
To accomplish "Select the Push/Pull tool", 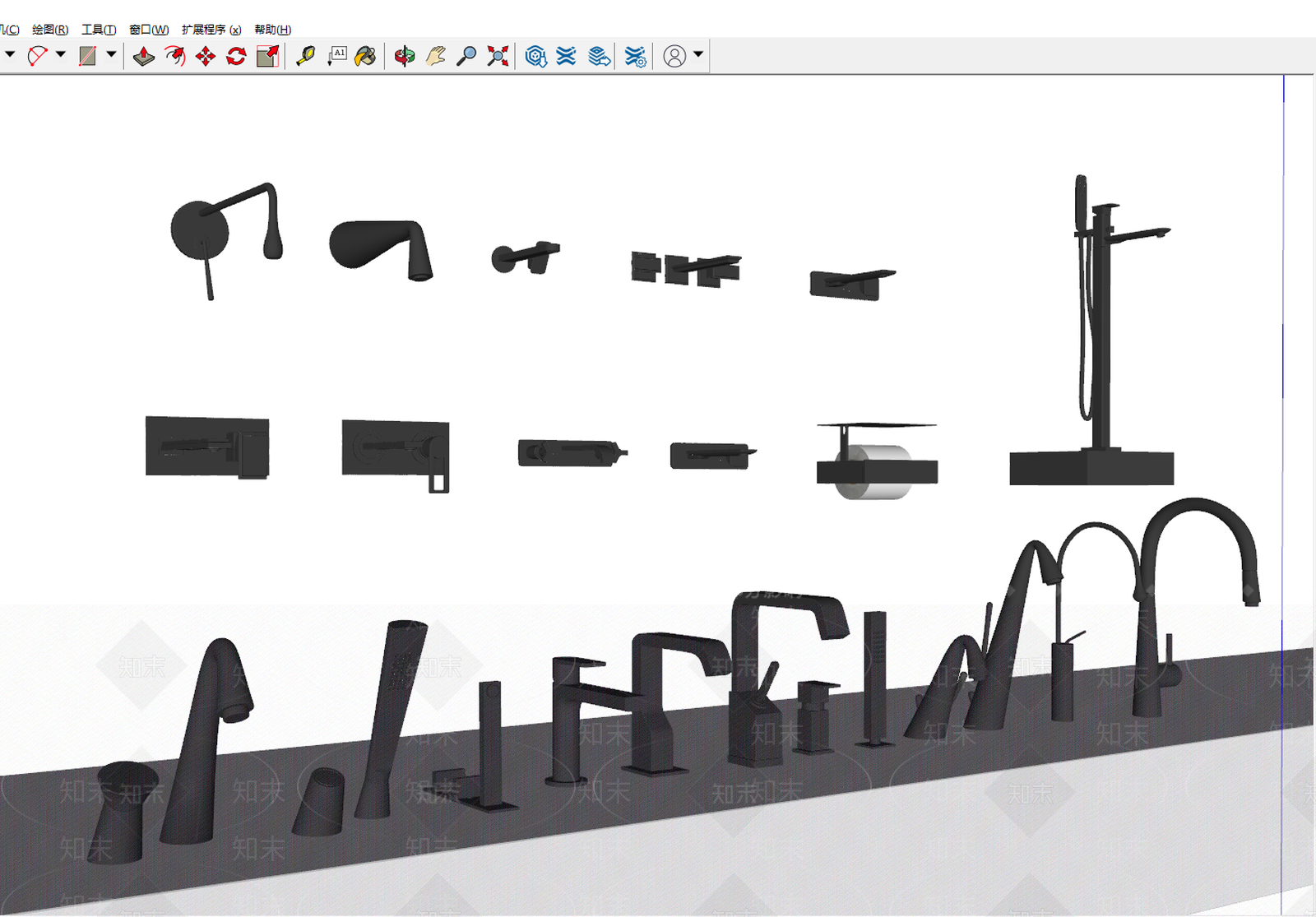I will pos(144,56).
